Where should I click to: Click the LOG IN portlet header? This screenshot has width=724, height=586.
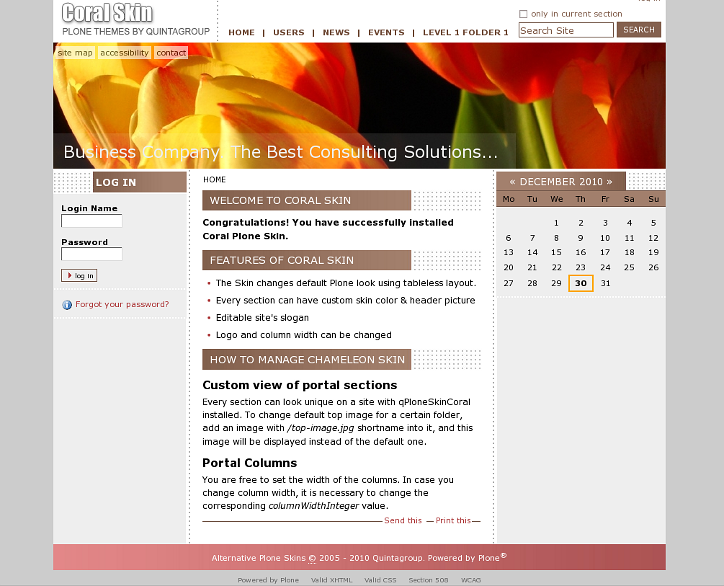click(139, 182)
